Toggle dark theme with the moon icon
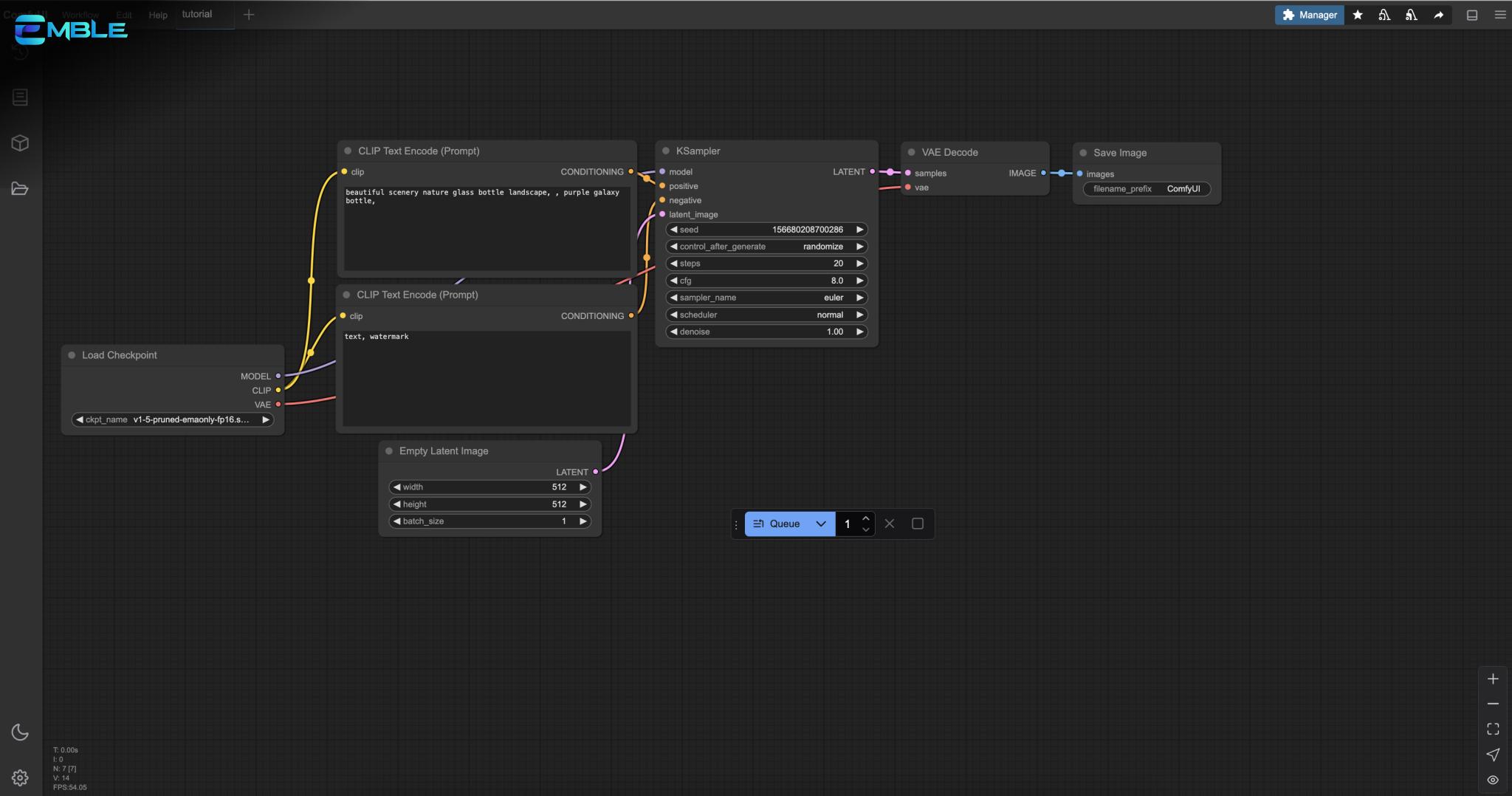Image resolution: width=1512 pixels, height=796 pixels. (20, 732)
